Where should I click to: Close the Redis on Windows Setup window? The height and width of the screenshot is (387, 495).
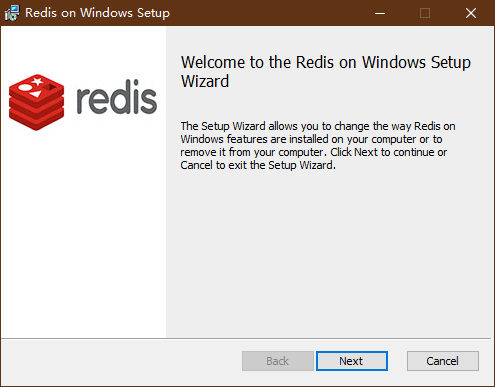tap(471, 13)
